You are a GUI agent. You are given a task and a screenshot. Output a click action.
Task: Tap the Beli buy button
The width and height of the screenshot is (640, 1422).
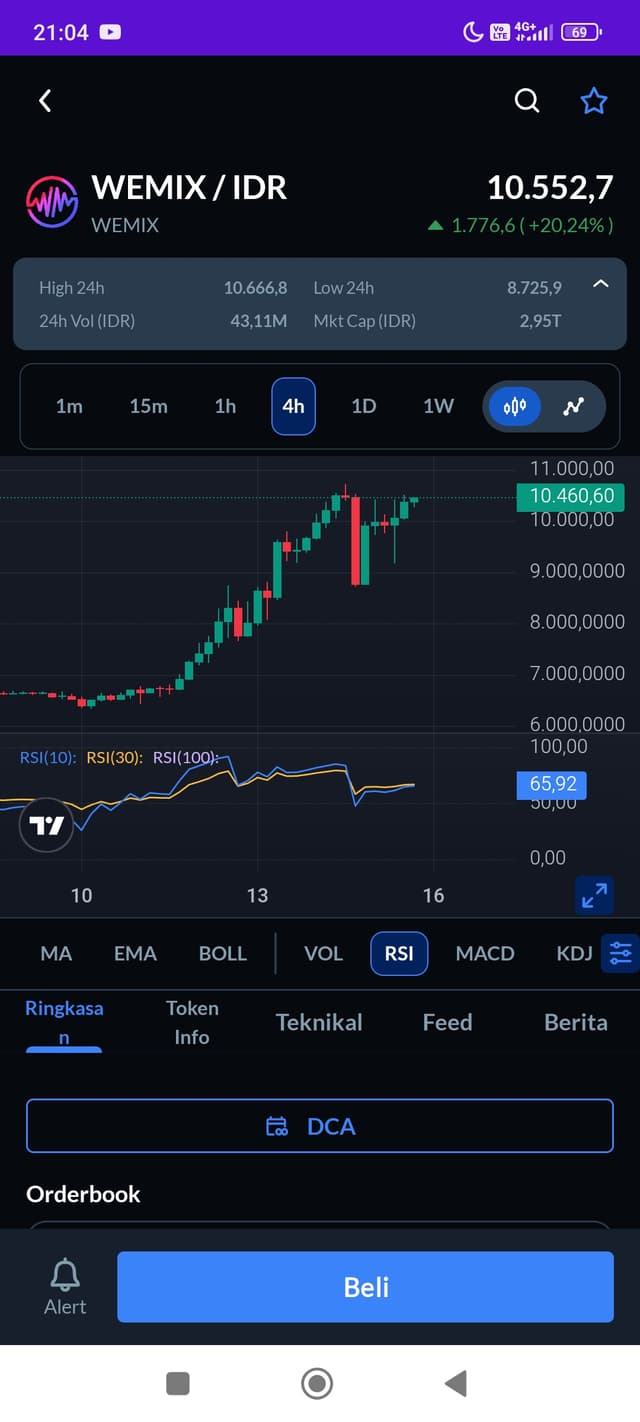tap(365, 1287)
